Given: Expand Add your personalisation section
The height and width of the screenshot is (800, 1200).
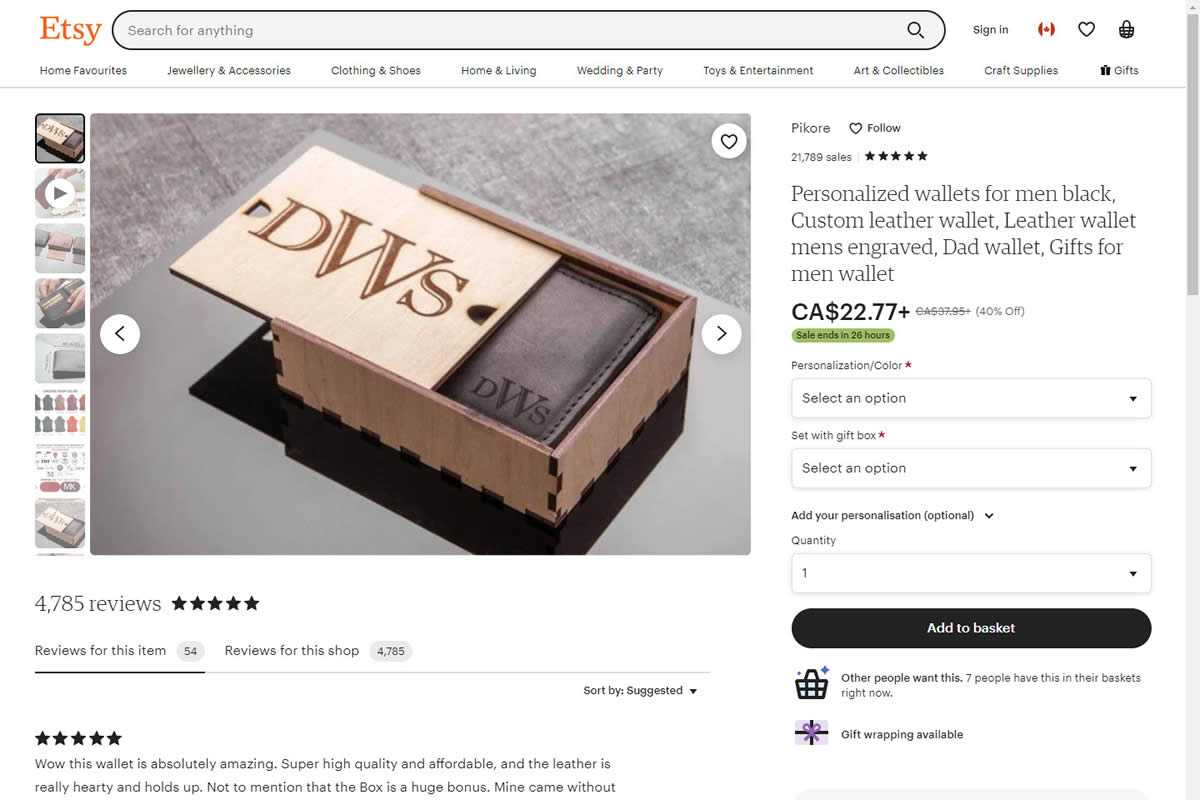Looking at the screenshot, I should (x=893, y=516).
